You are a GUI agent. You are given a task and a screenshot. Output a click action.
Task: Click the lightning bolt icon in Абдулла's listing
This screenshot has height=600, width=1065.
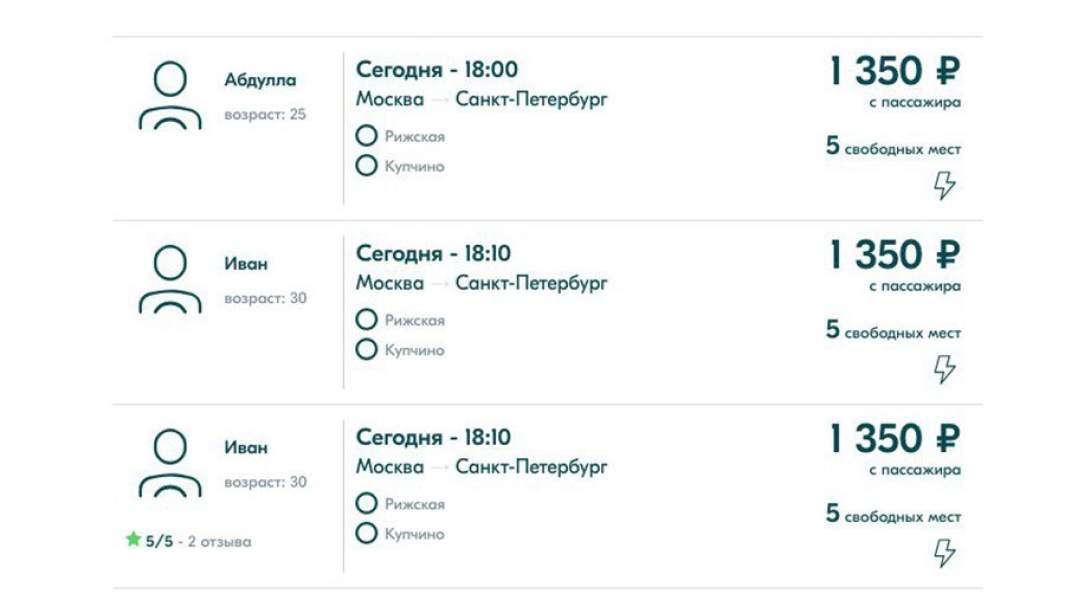944,185
